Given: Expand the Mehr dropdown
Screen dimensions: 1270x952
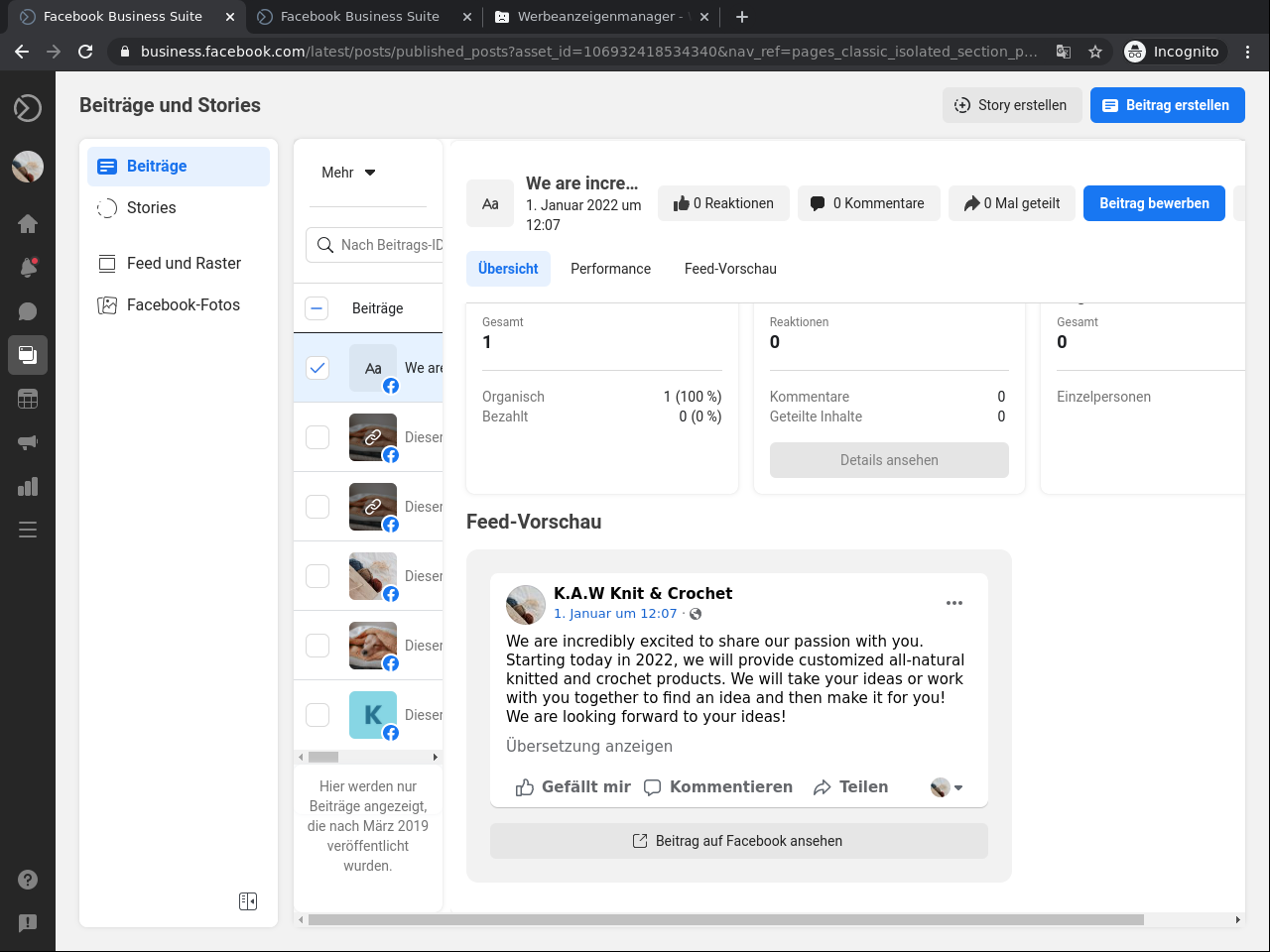Looking at the screenshot, I should (348, 173).
